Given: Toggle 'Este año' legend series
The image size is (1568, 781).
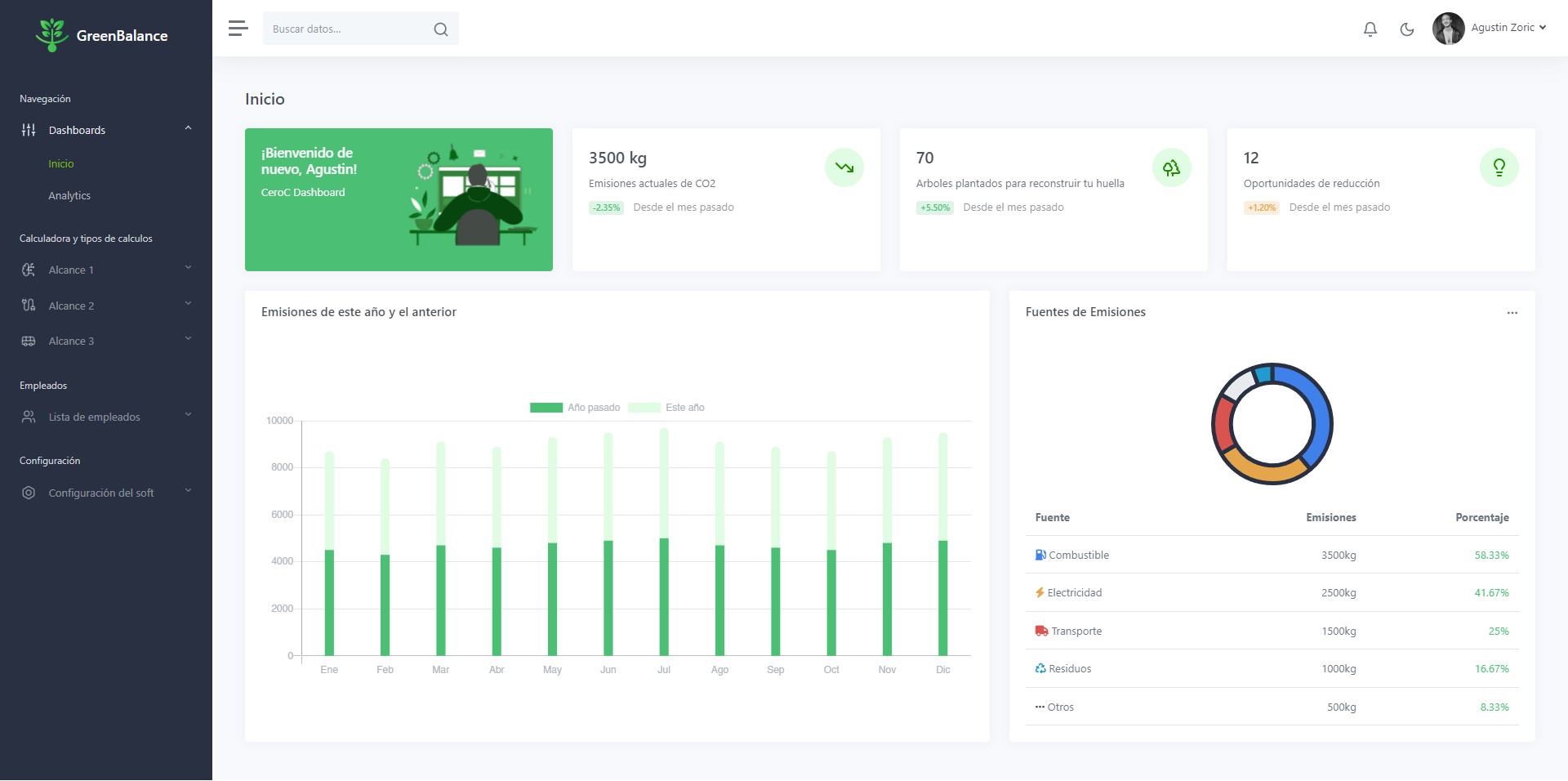Looking at the screenshot, I should (666, 408).
